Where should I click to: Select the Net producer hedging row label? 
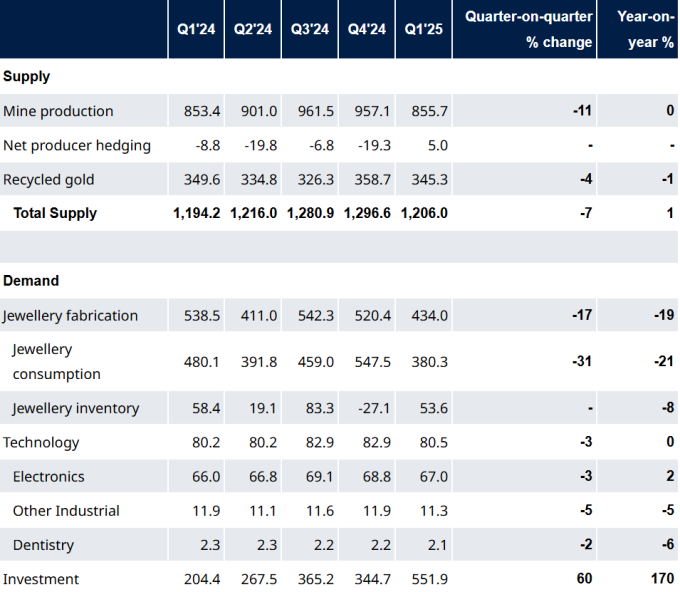77,145
